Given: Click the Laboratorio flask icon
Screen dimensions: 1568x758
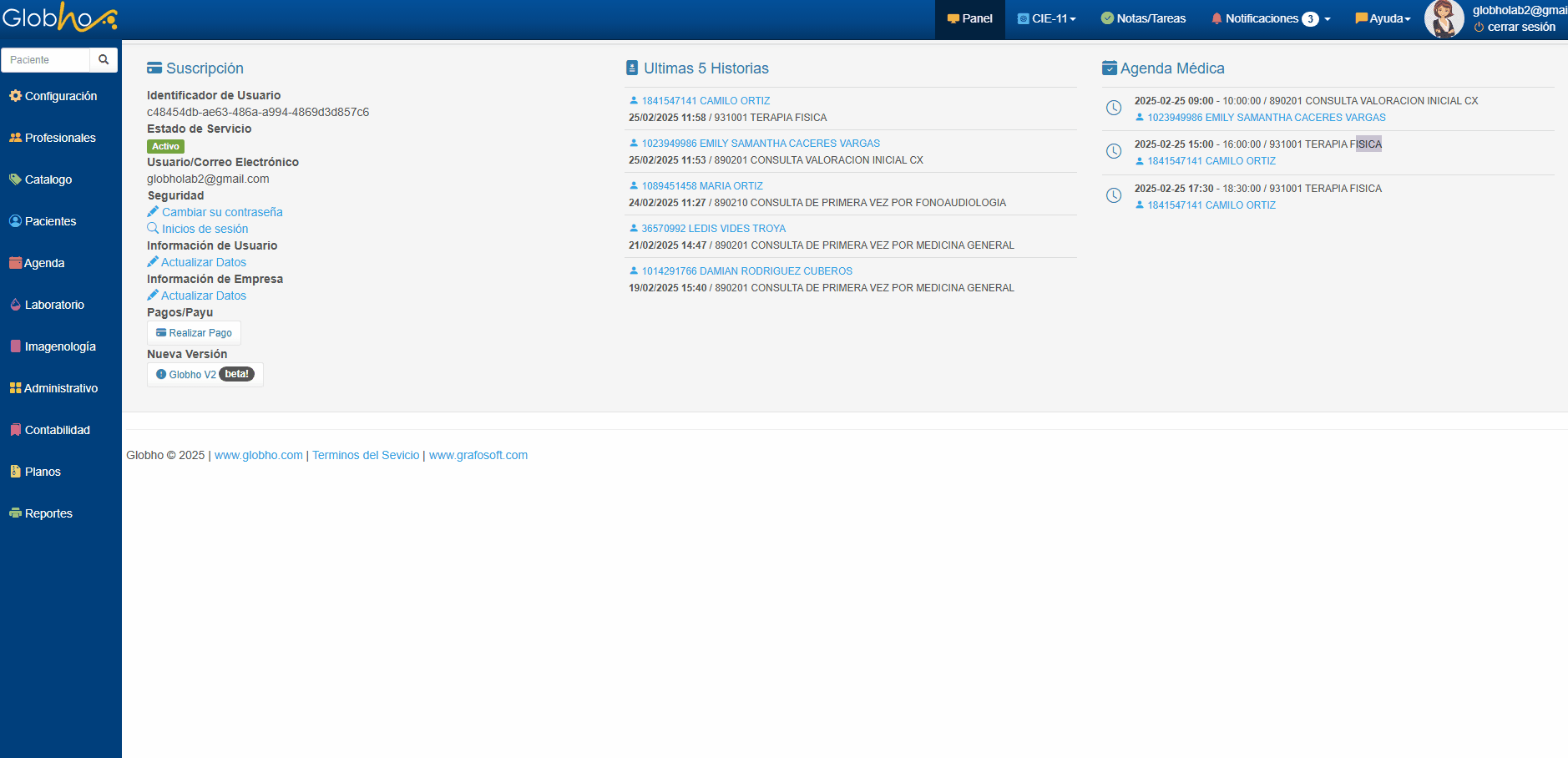Looking at the screenshot, I should tap(15, 305).
